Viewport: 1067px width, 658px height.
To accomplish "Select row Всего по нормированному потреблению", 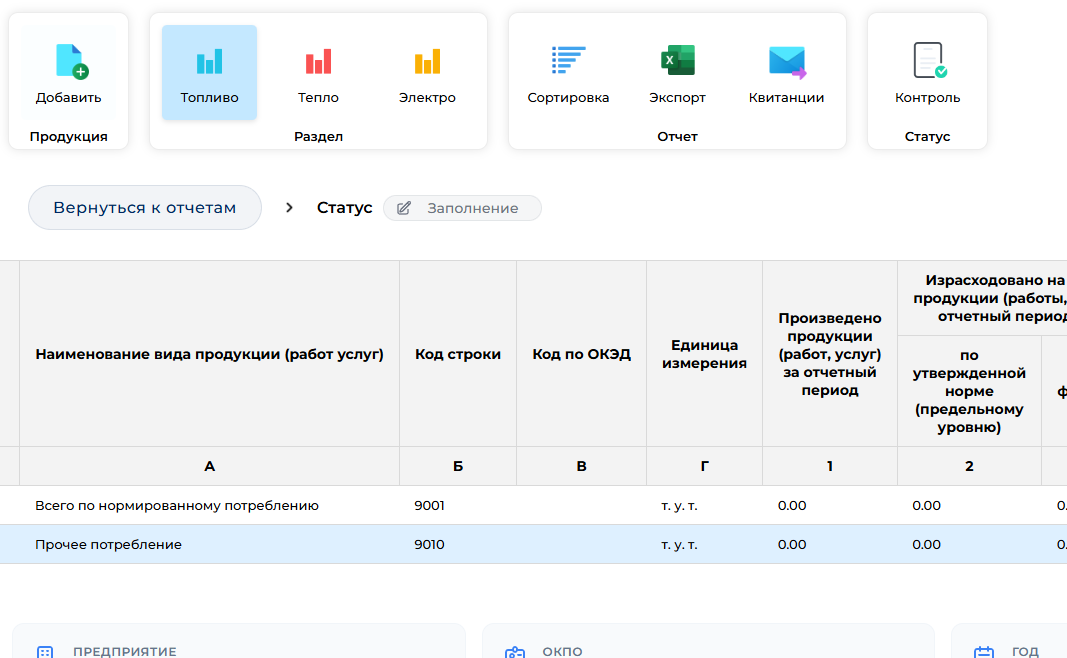I will [x=177, y=506].
